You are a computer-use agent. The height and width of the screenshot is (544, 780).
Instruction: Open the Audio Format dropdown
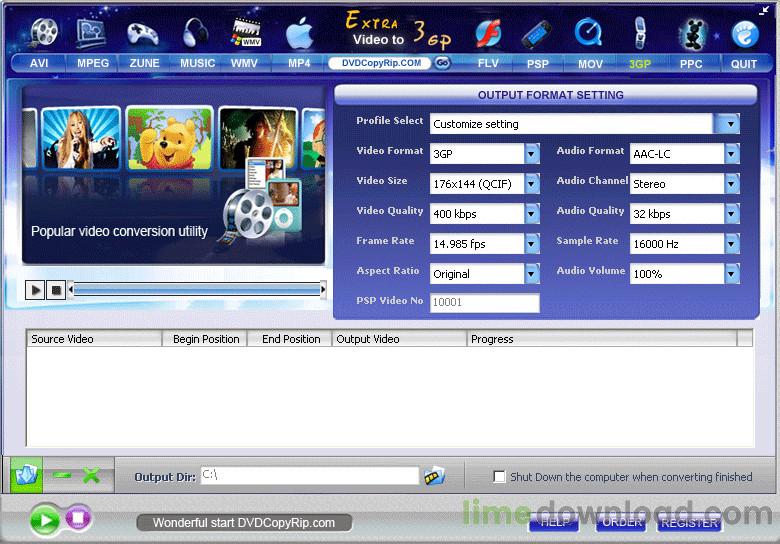pos(732,154)
